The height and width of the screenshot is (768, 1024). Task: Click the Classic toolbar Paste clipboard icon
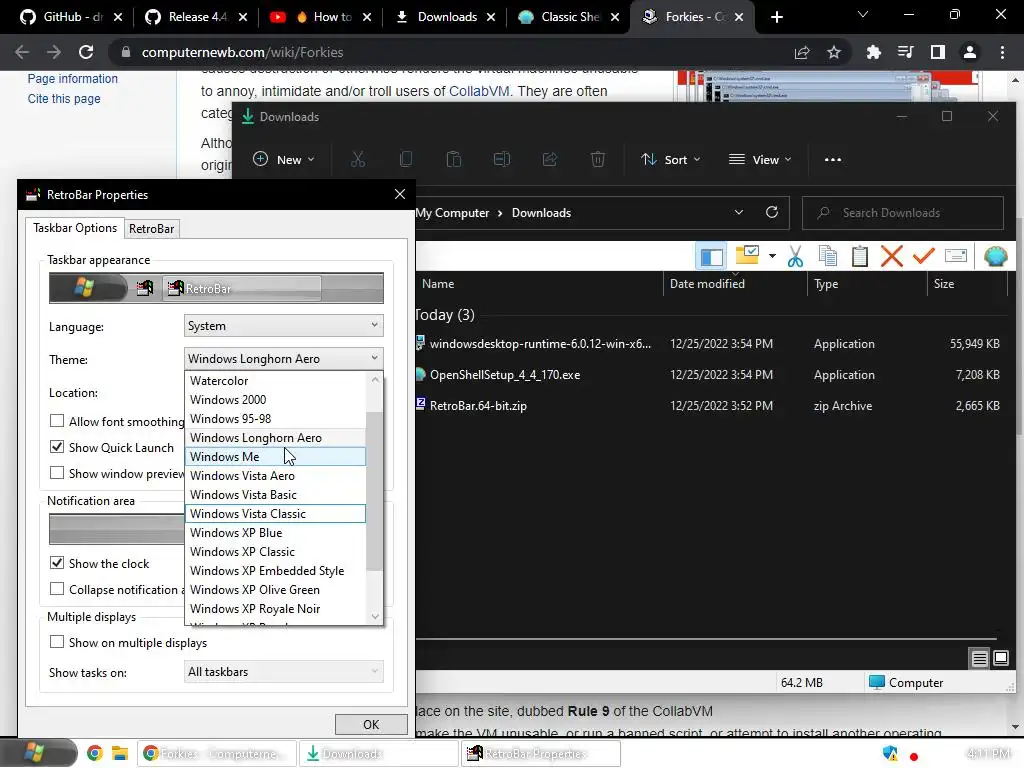click(x=859, y=257)
